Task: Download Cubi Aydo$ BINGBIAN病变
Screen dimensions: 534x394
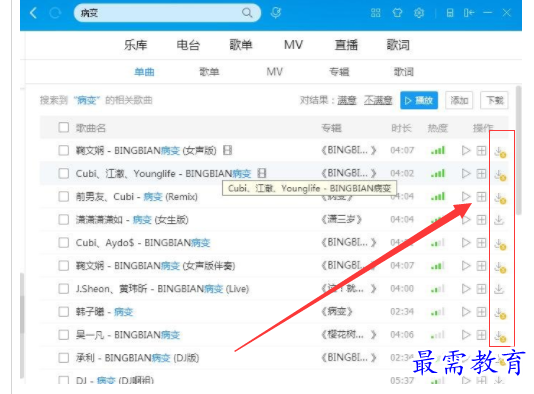Action: pos(500,244)
